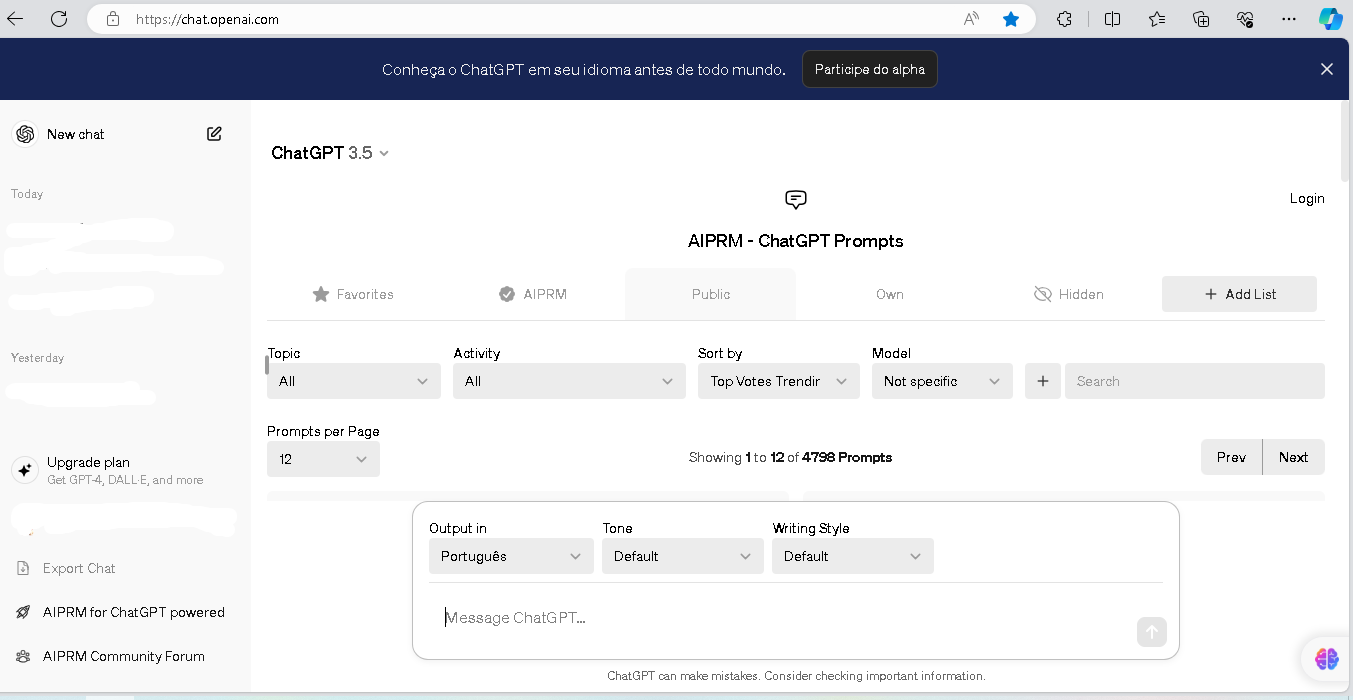Viewport: 1366px width, 700px height.
Task: Open the Model Not specific dropdown
Action: 942,381
